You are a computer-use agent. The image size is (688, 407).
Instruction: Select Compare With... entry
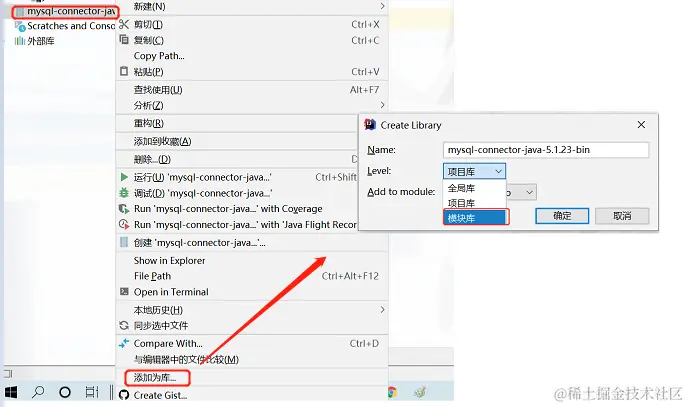click(252, 344)
